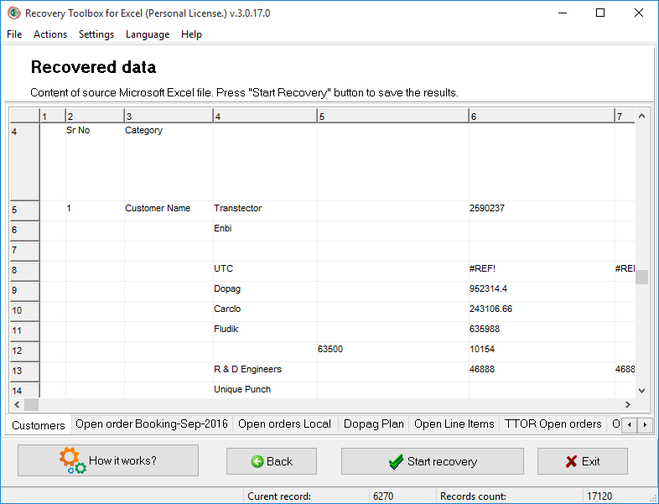Select column header 5
Viewport: 659px width, 504px height.
pyautogui.click(x=393, y=116)
